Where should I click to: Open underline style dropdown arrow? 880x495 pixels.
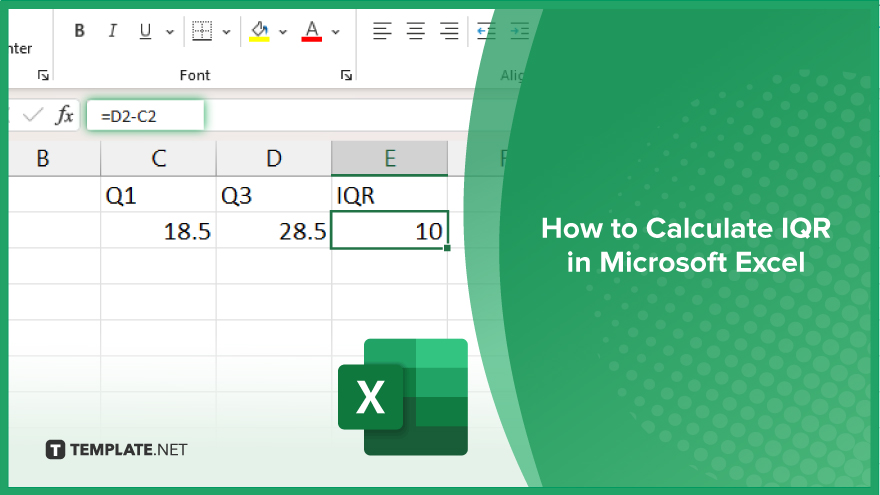[169, 32]
